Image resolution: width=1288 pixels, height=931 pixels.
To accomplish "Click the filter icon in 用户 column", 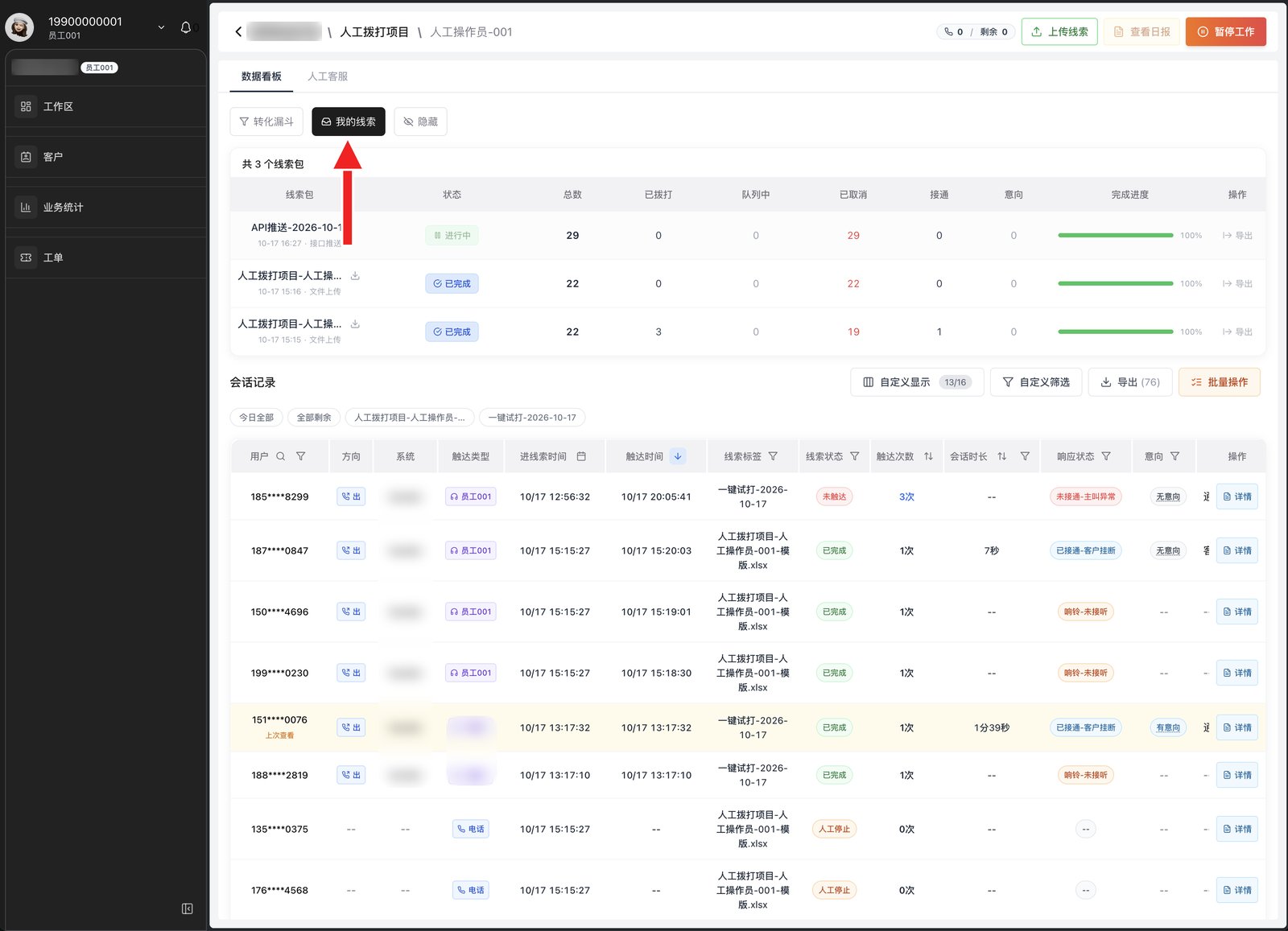I will [301, 456].
